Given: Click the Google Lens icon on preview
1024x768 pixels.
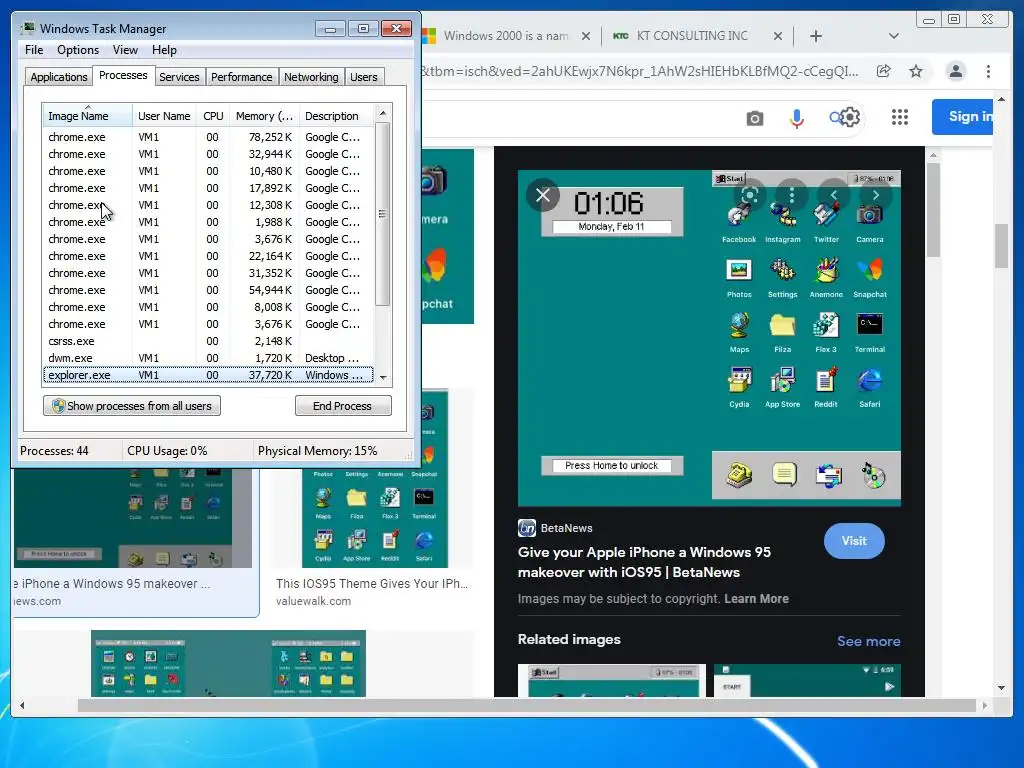Looking at the screenshot, I should 750,195.
